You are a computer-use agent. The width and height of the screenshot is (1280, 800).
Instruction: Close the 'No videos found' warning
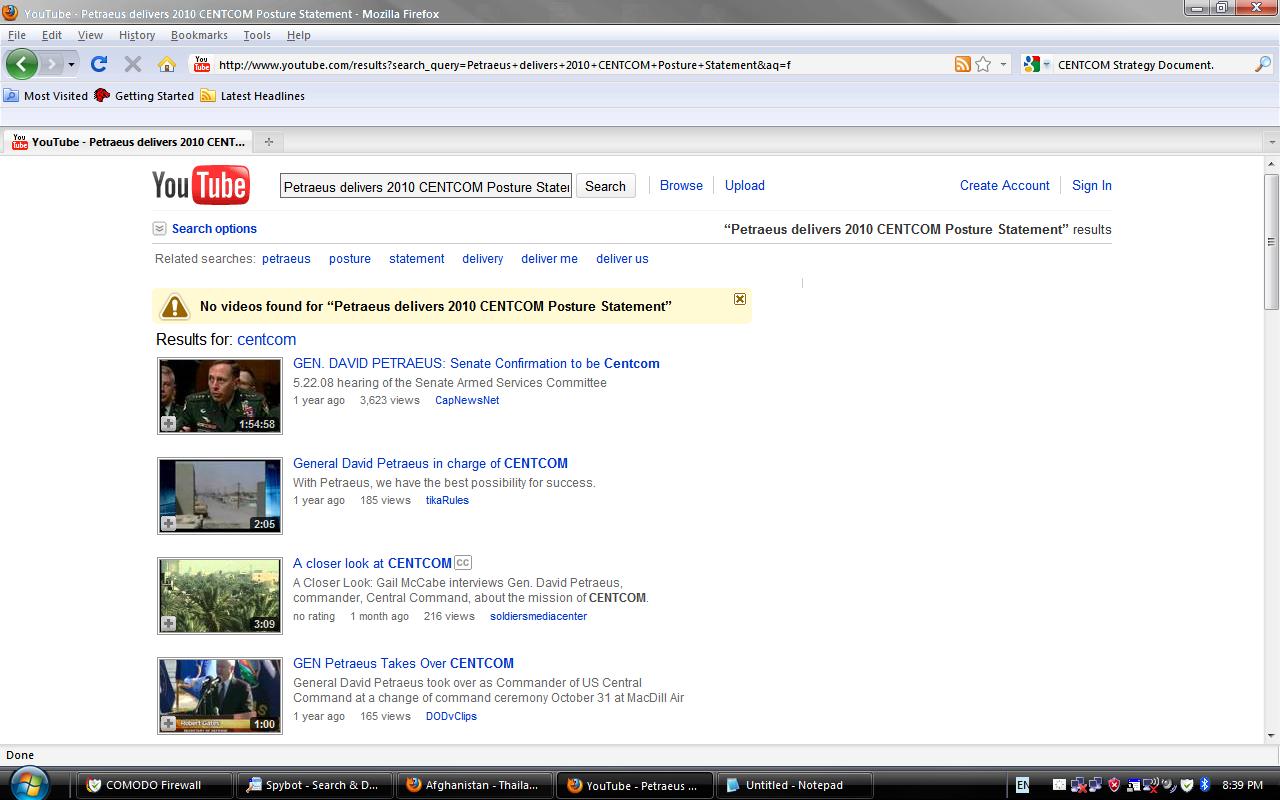(x=740, y=299)
